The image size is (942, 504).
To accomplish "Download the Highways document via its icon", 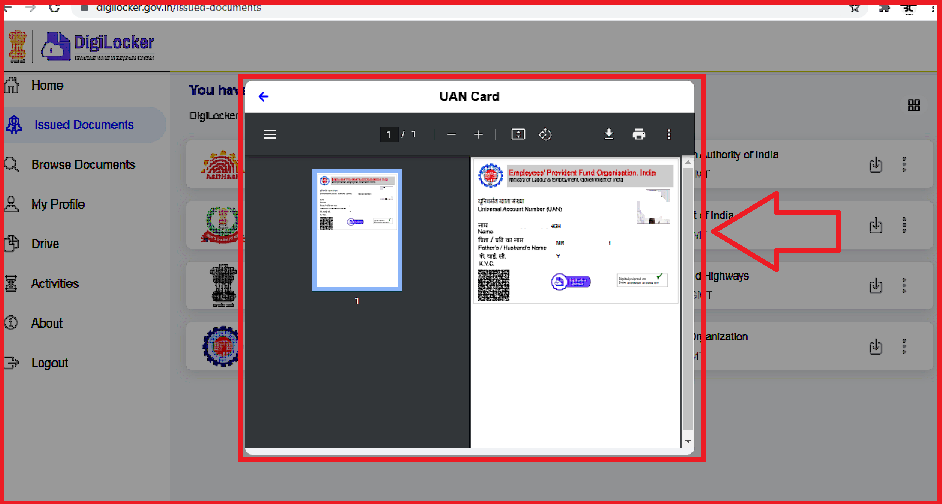I will coord(876,286).
